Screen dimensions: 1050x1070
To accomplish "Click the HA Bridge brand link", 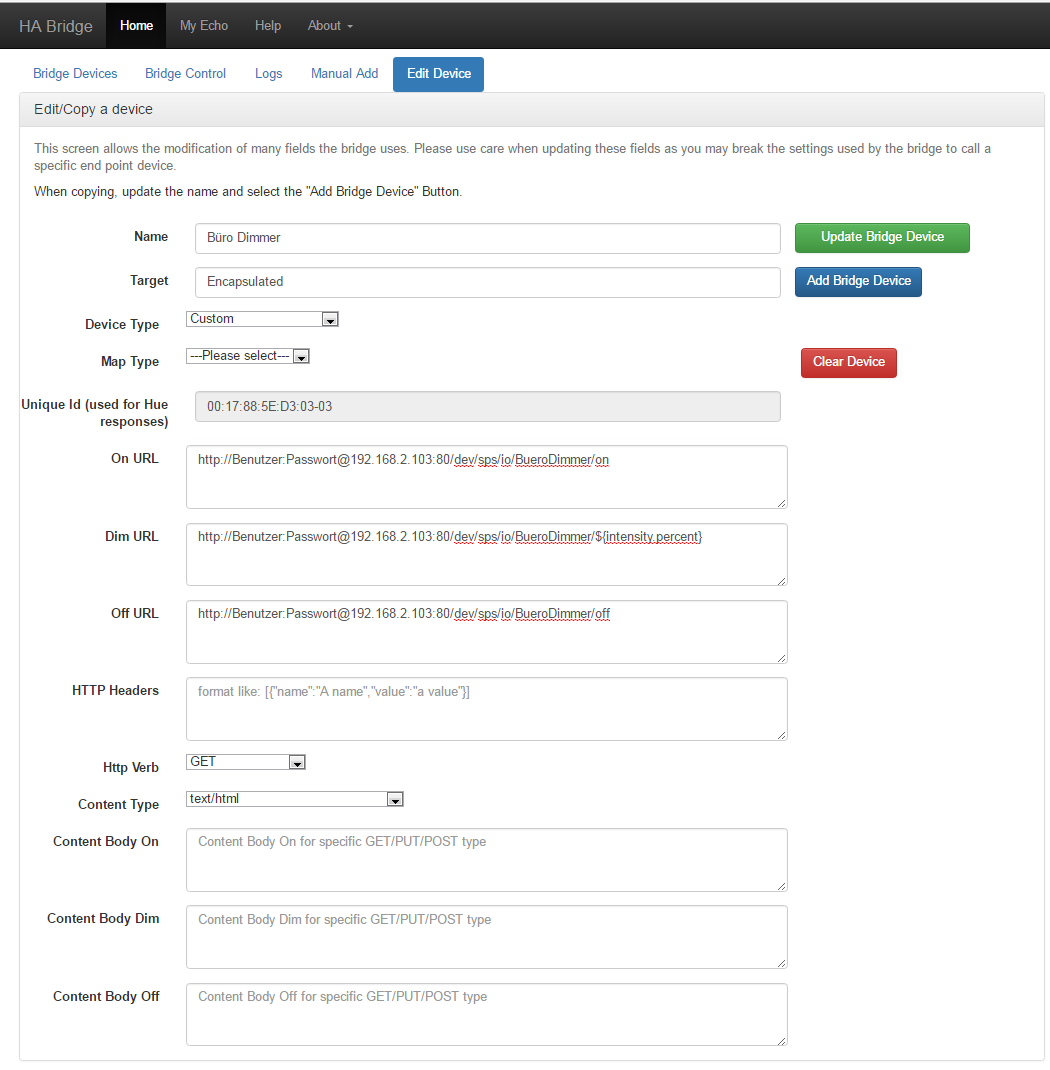I will [x=55, y=26].
